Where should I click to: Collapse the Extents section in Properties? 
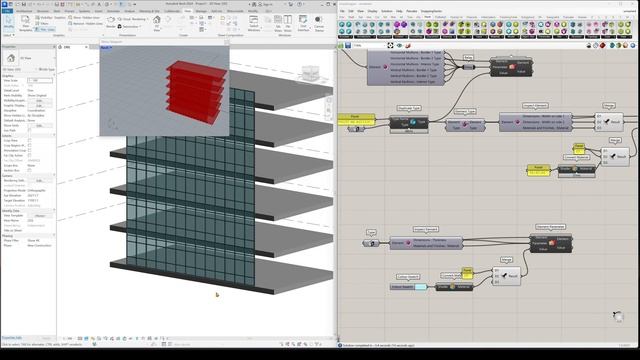pos(53,136)
